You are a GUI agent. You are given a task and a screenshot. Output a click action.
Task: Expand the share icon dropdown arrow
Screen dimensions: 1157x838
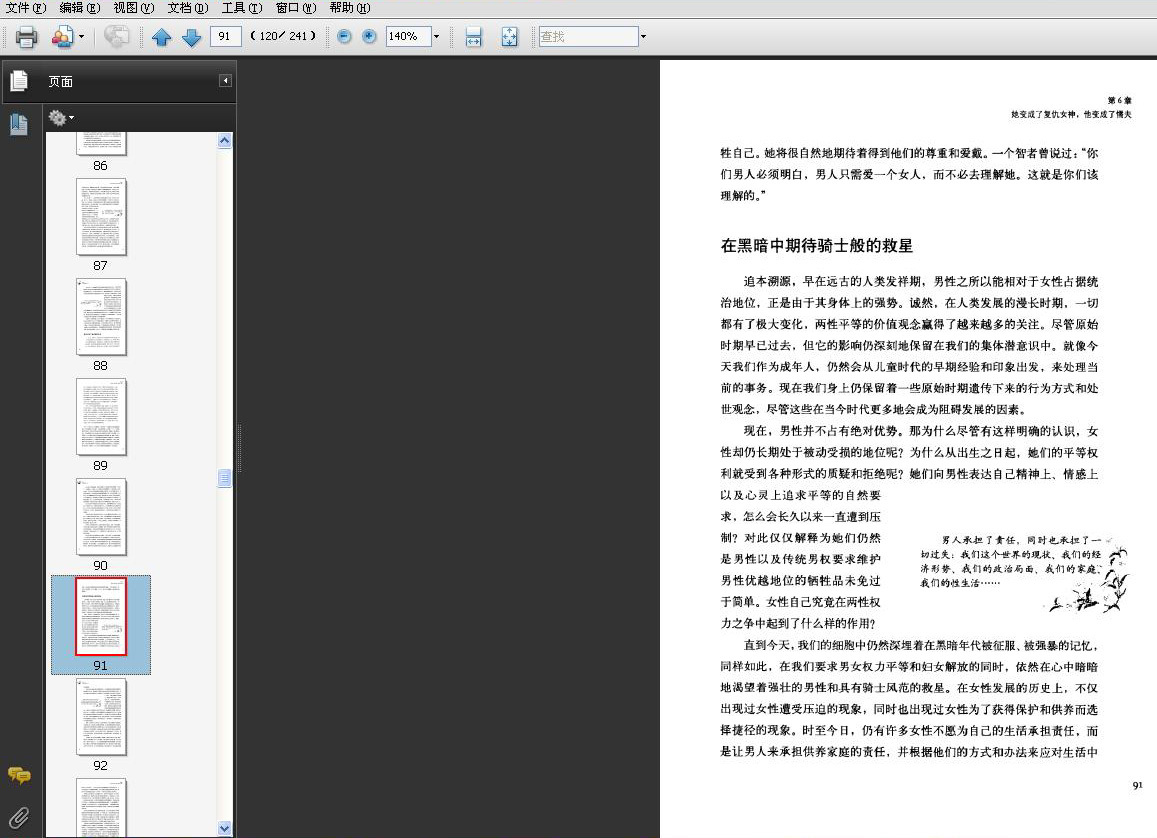click(x=81, y=36)
